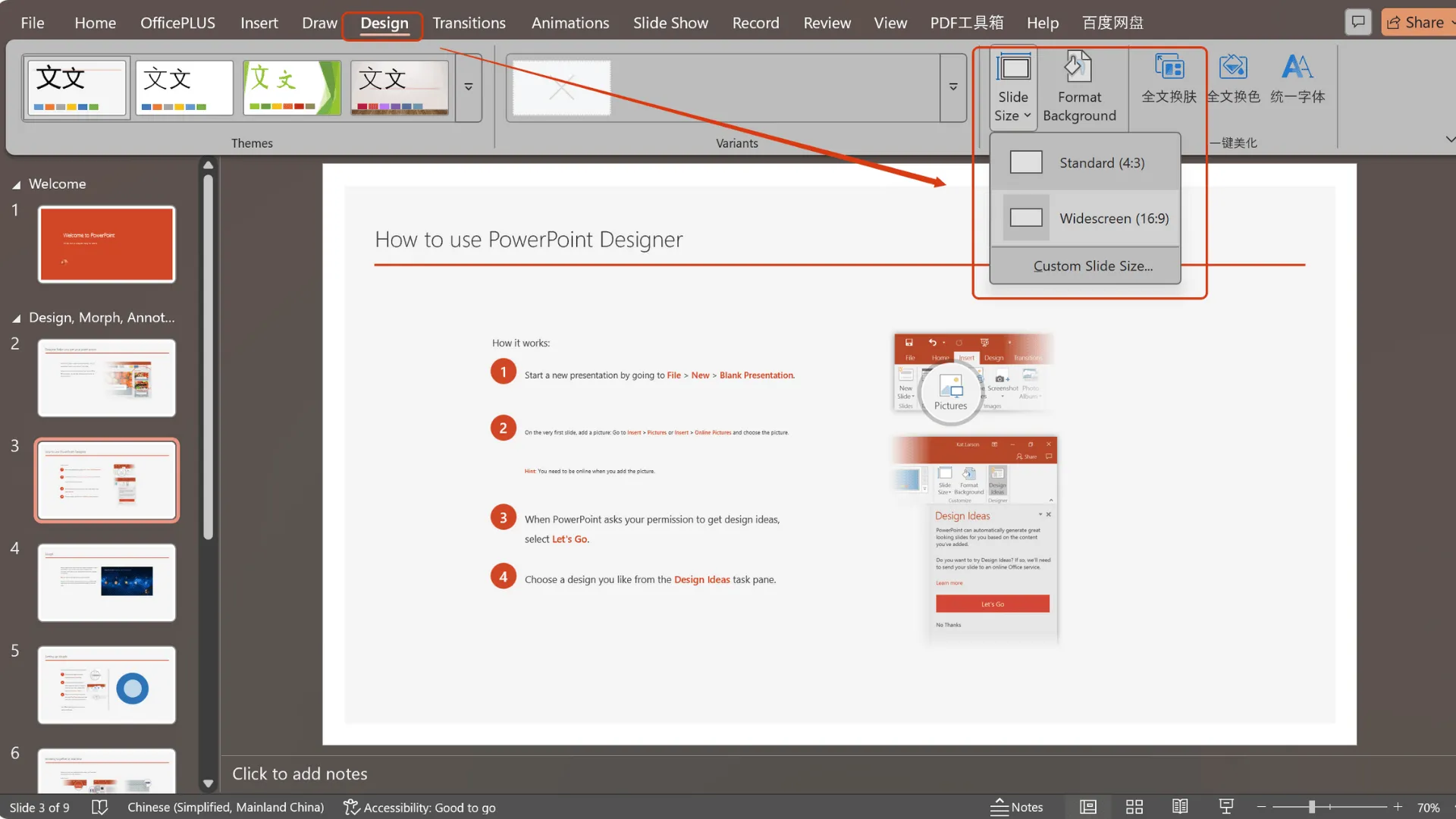
Task: Collapse the ribbon with the chevron
Action: point(1449,140)
